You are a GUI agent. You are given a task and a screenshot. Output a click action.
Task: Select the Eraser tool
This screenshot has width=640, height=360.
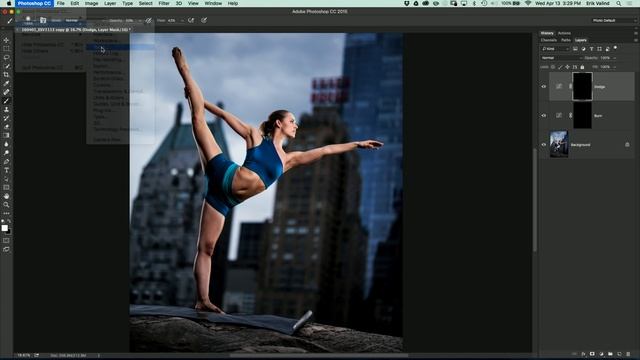pos(6,127)
